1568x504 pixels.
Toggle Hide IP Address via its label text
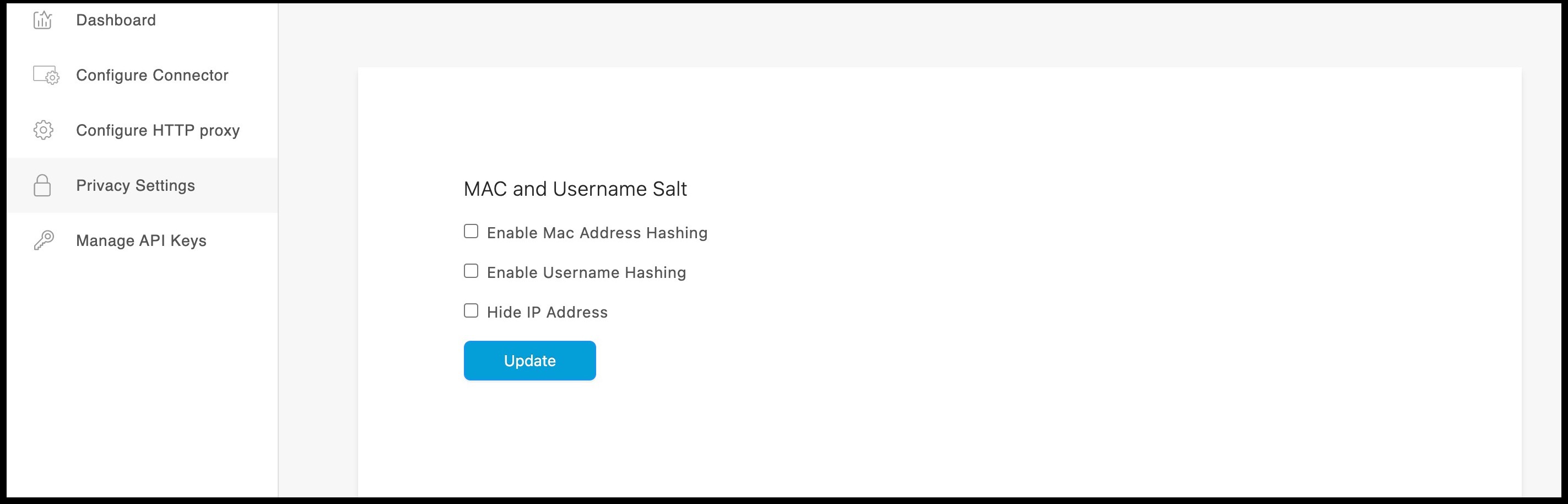[546, 312]
